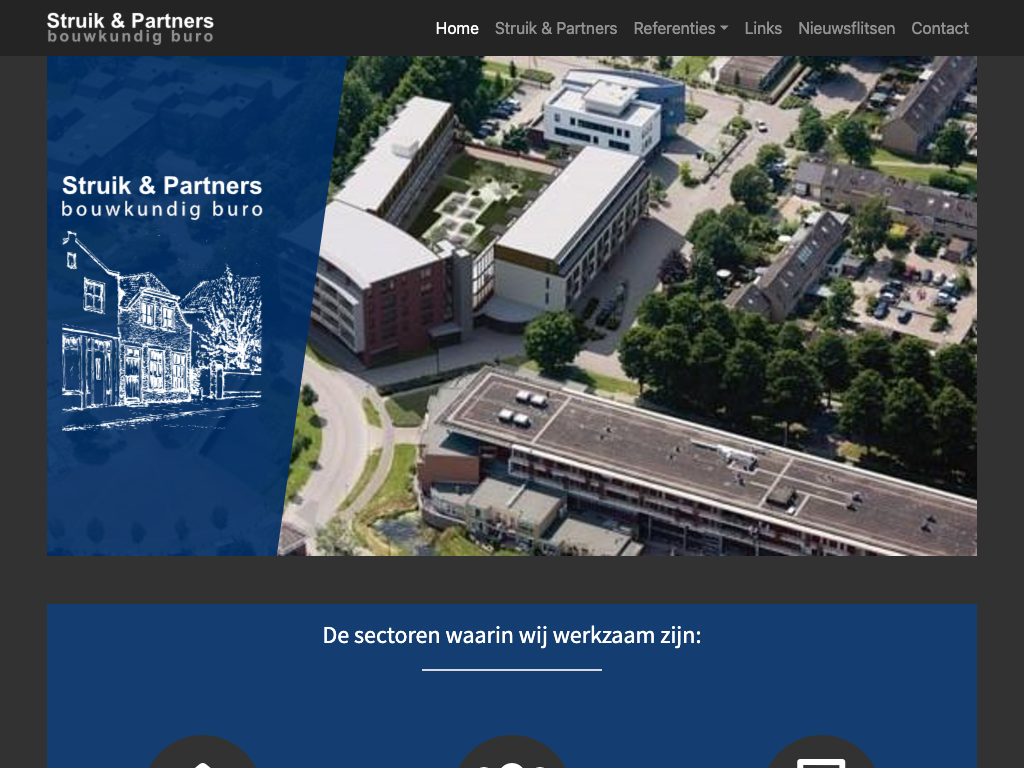Screen dimensions: 1024x768
Task: Select the right circular sector icon
Action: point(821,756)
